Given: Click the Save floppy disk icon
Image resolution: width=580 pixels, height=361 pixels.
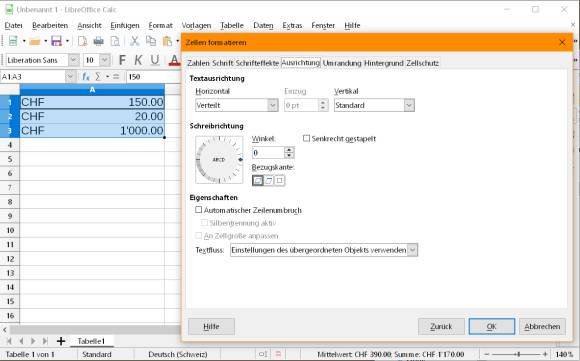Looking at the screenshot, I should pyautogui.click(x=56, y=41).
